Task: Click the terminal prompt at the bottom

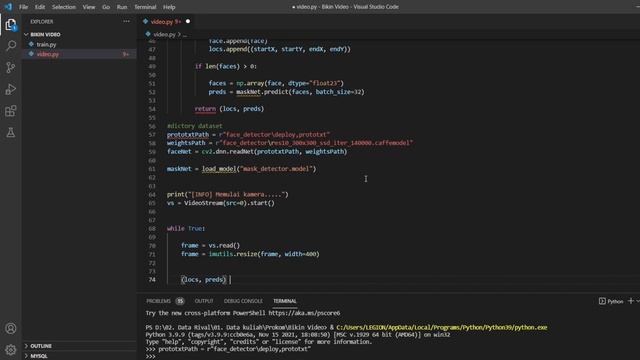Action: [151, 356]
